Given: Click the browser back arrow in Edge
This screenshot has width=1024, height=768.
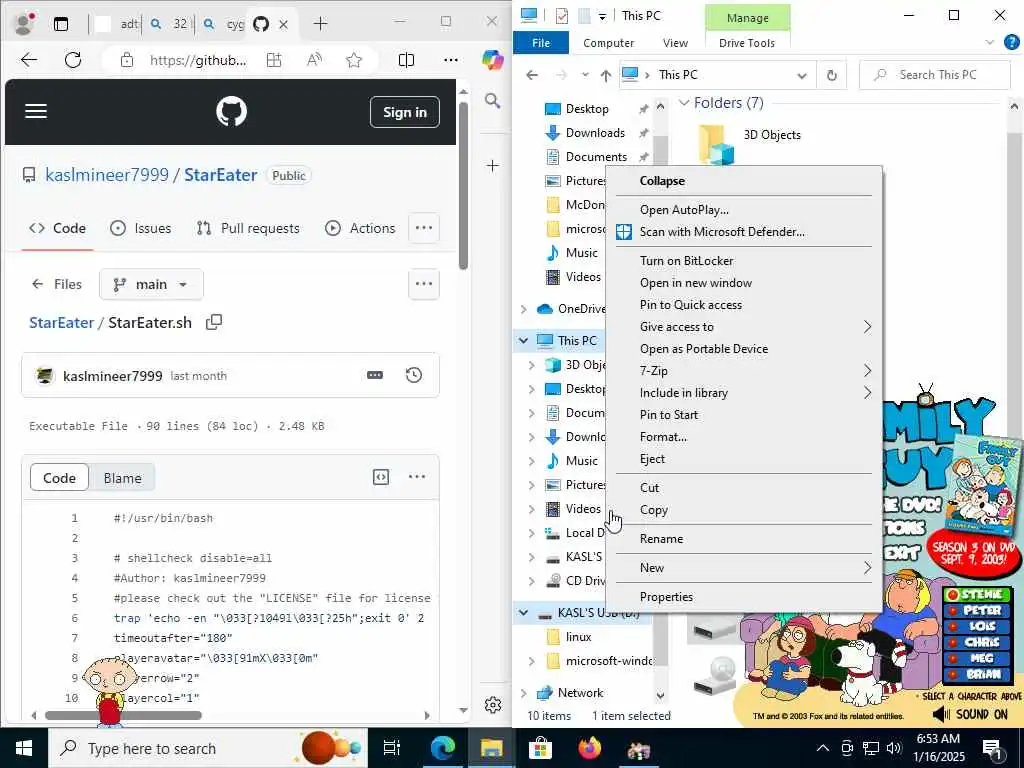Looking at the screenshot, I should (29, 60).
